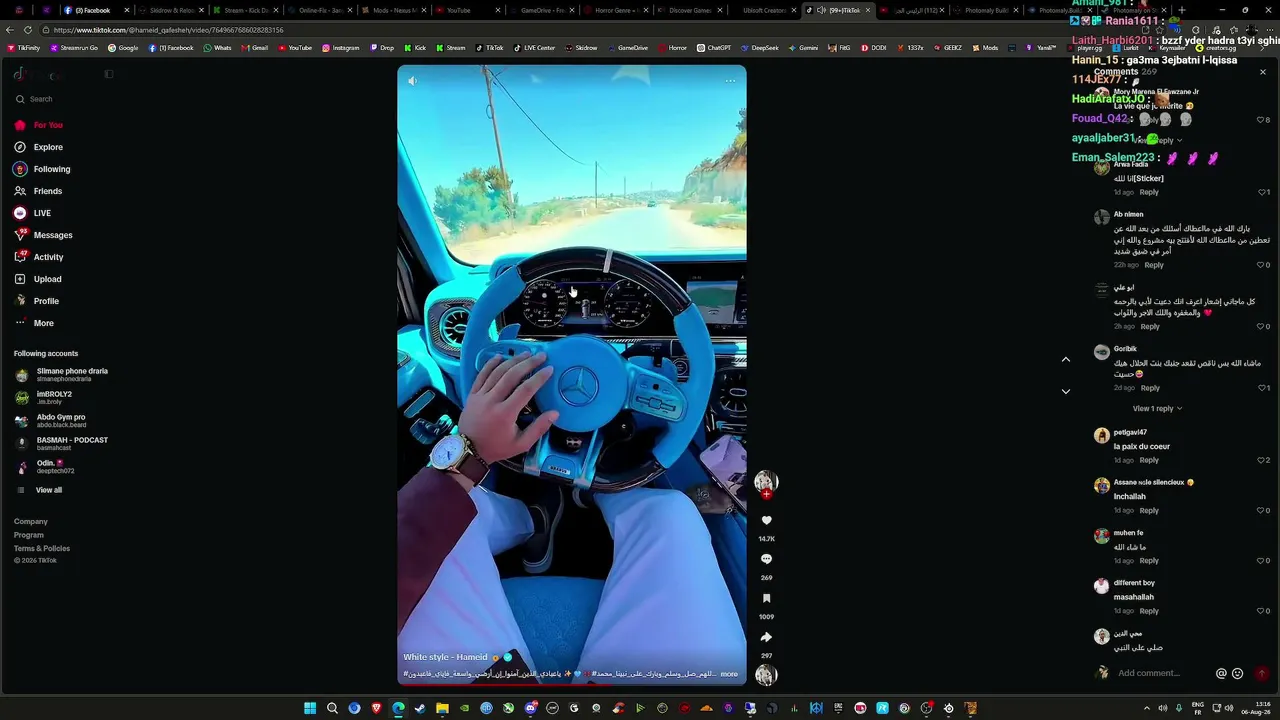Open the spinning sound disc of the video
This screenshot has height=720, width=1280.
tap(766, 675)
